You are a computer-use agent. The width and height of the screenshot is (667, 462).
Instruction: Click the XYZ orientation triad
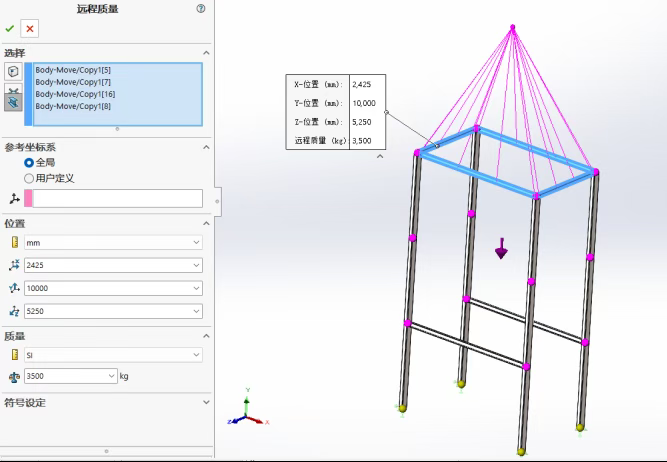coord(247,412)
